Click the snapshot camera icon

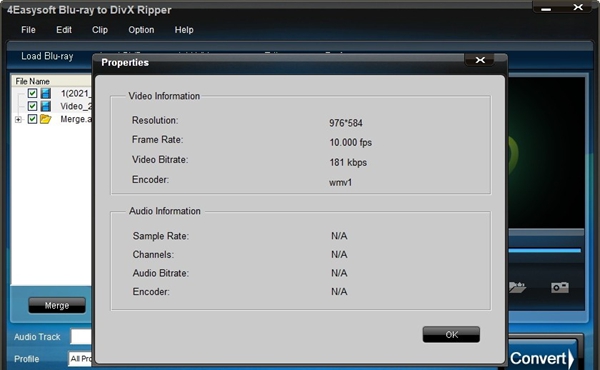click(x=559, y=287)
